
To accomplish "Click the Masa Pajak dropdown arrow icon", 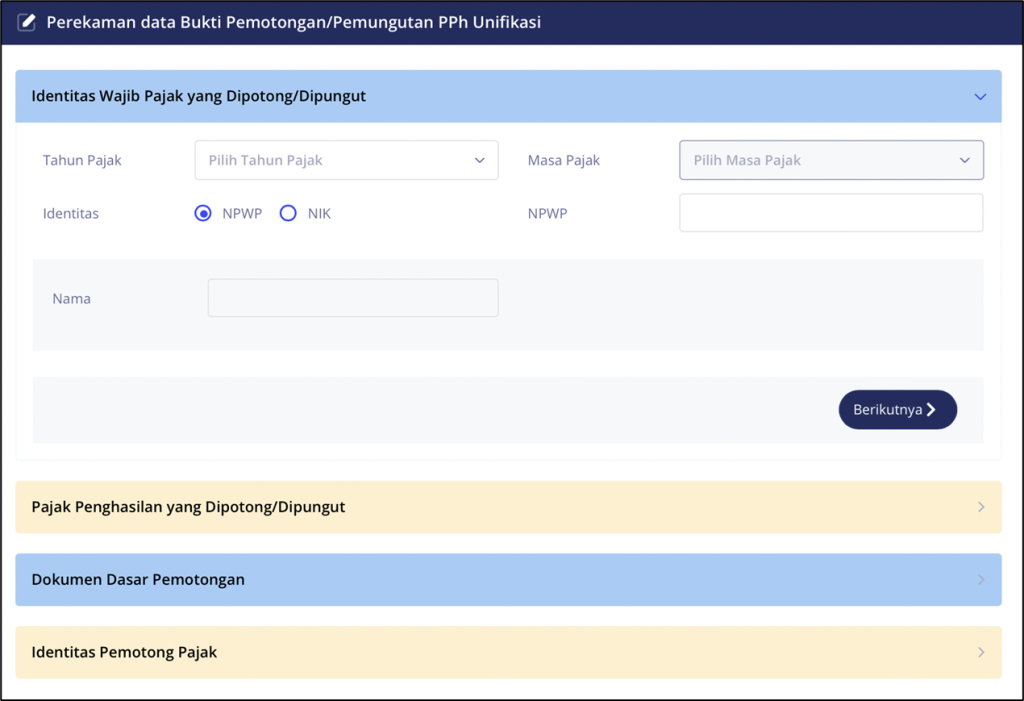I will pyautogui.click(x=964, y=160).
